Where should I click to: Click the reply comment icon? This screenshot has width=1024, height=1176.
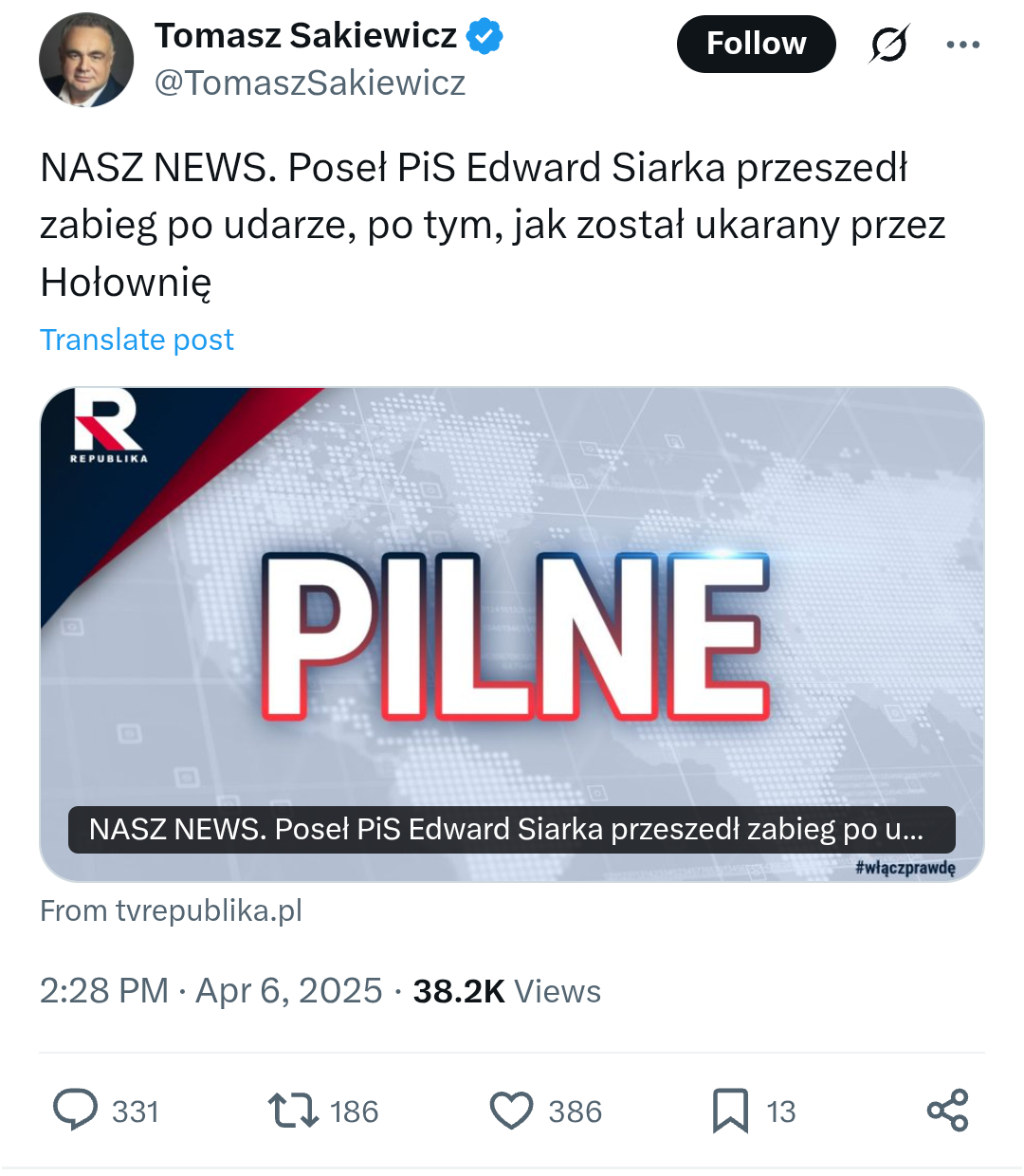(76, 1110)
